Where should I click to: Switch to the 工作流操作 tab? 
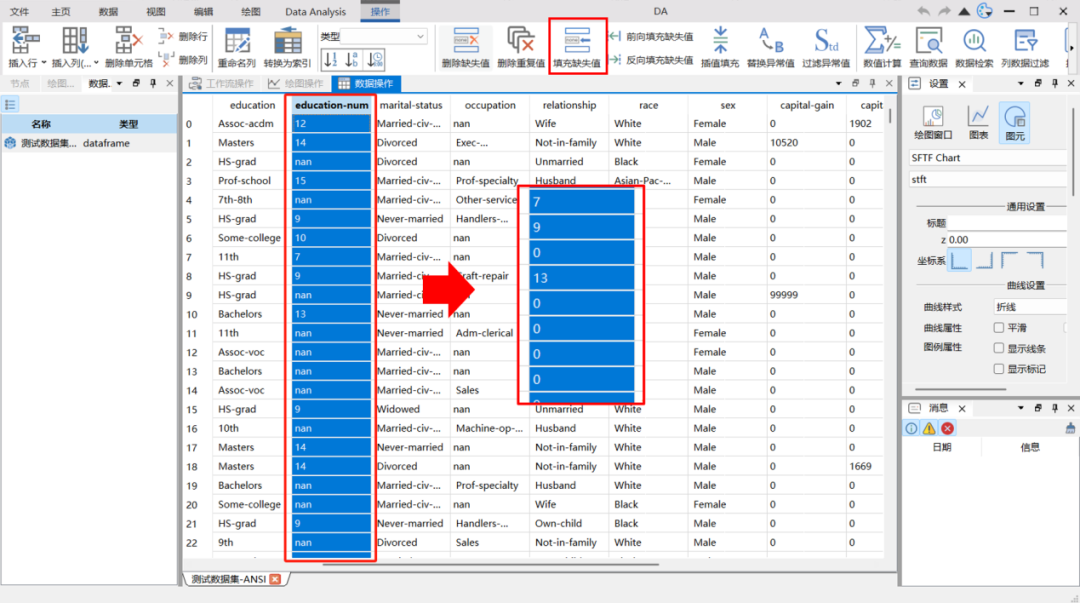point(222,83)
